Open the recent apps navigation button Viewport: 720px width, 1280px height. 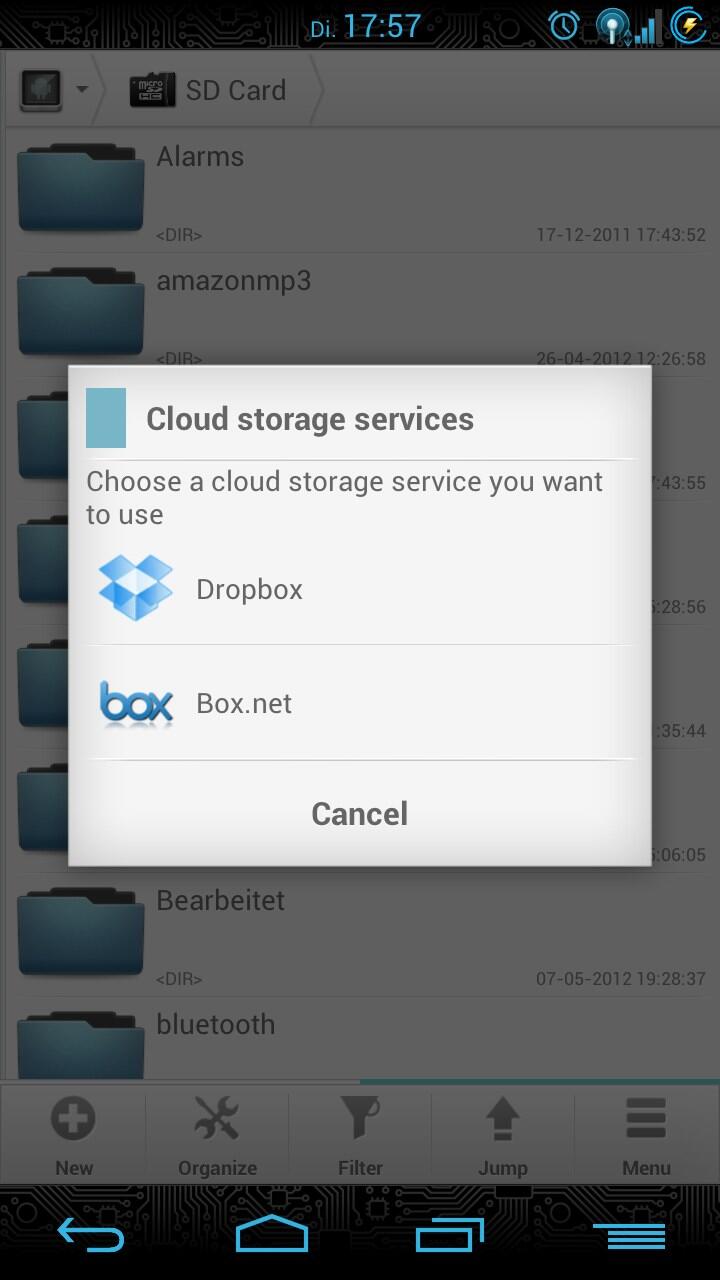450,1234
